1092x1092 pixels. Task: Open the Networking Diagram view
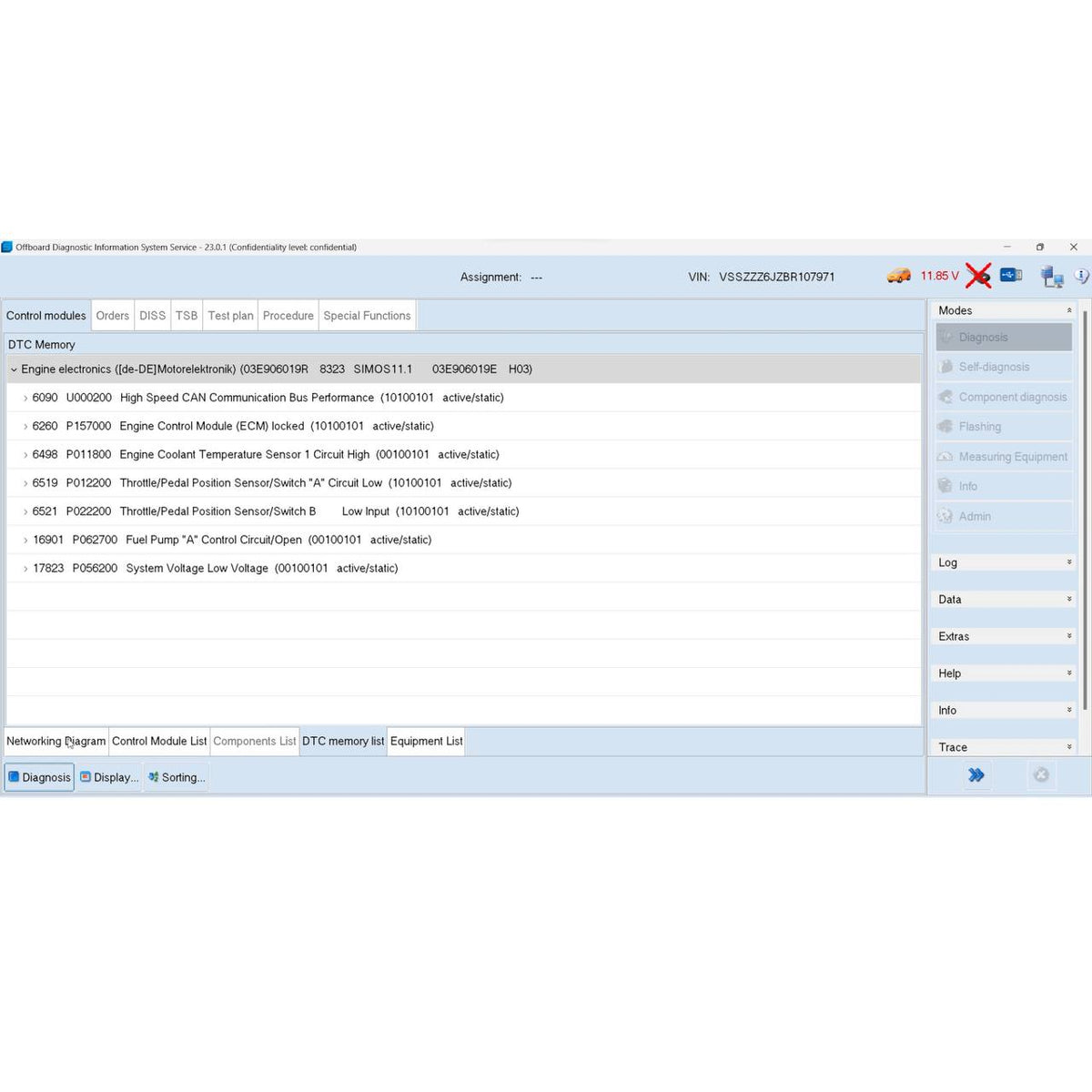56,741
